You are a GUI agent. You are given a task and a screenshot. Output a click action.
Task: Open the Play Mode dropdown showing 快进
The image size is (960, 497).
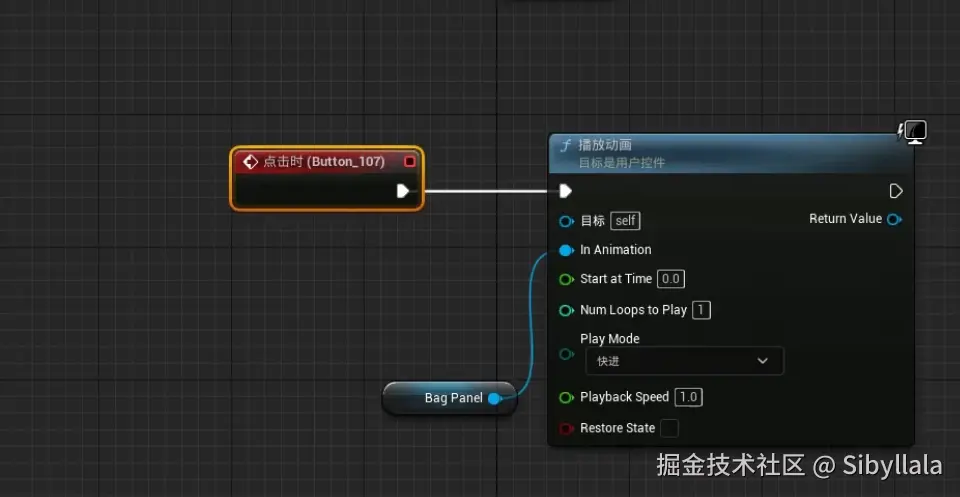684,361
